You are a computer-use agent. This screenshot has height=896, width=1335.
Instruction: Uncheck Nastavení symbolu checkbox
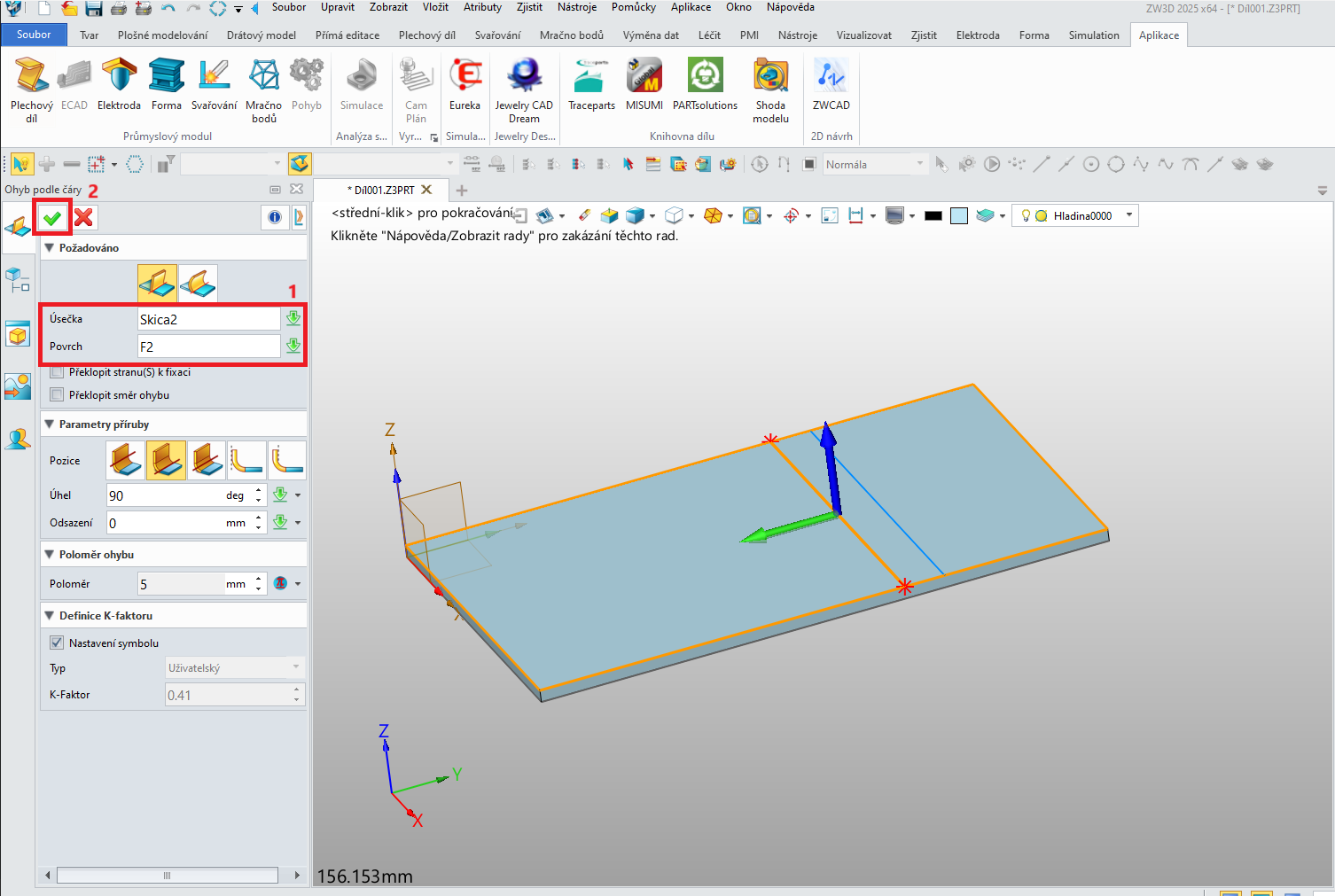coord(58,643)
